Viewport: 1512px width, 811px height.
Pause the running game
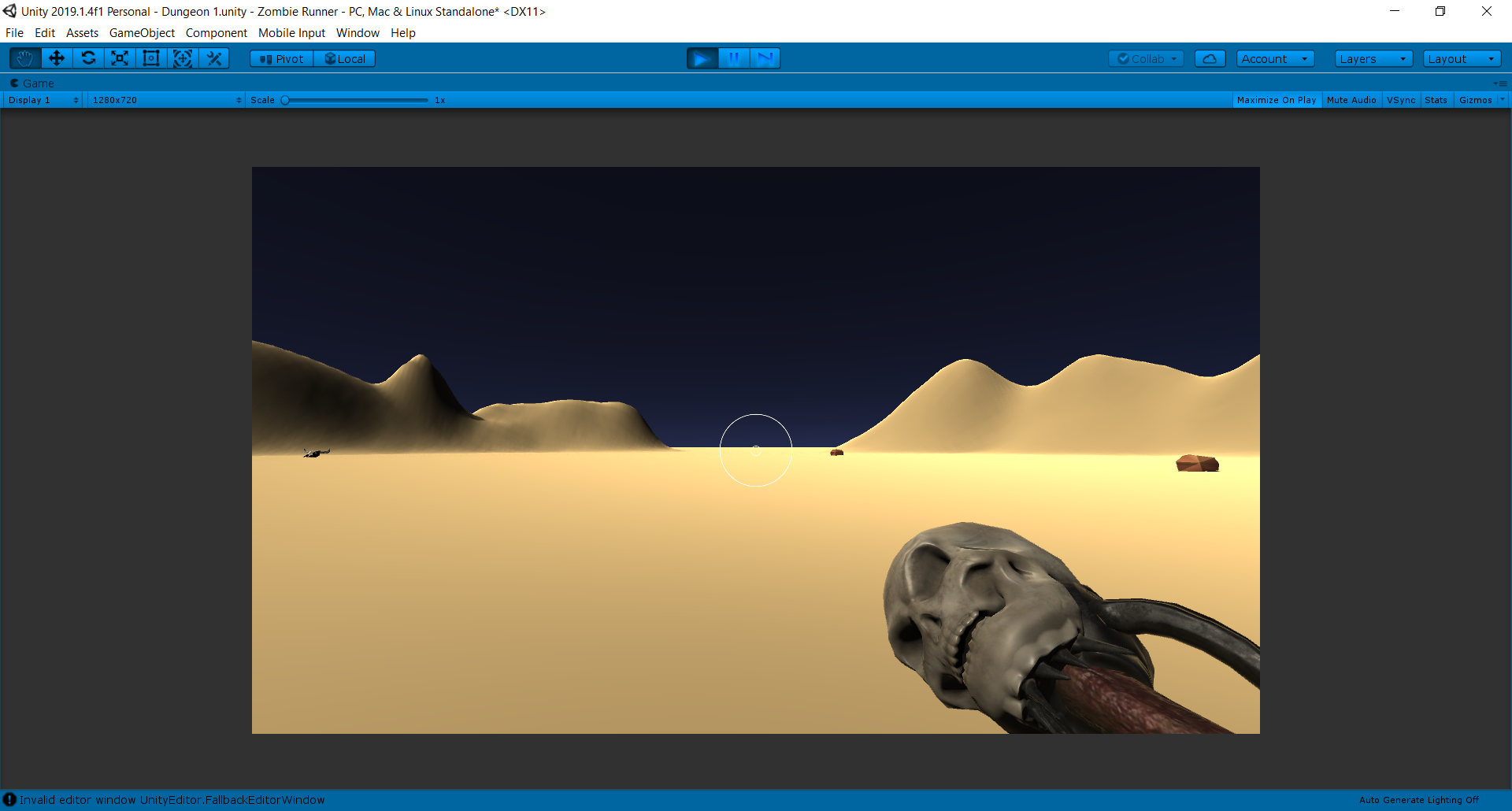734,58
